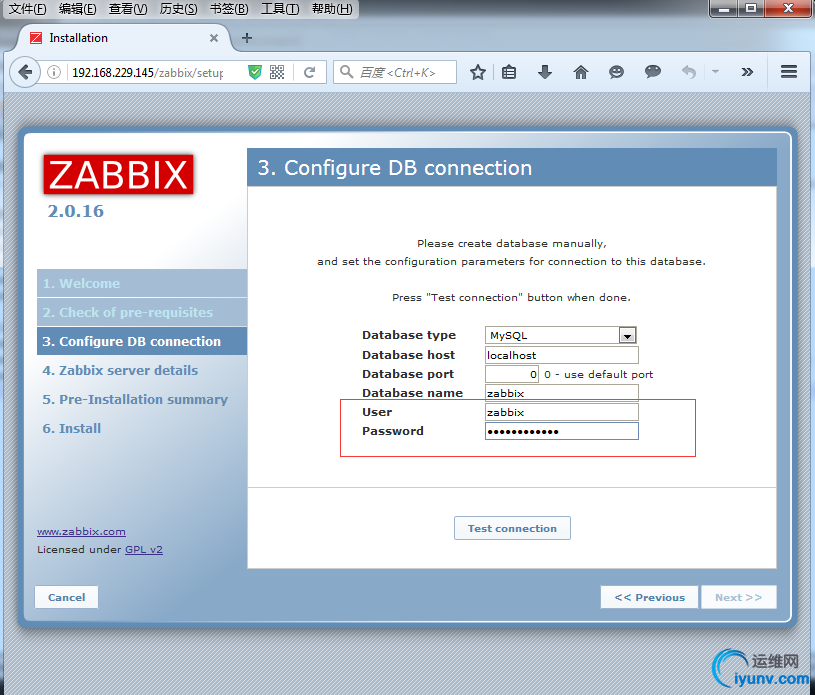This screenshot has height=695, width=815.
Task: Click the smiley face toolbar icon
Action: coord(616,72)
